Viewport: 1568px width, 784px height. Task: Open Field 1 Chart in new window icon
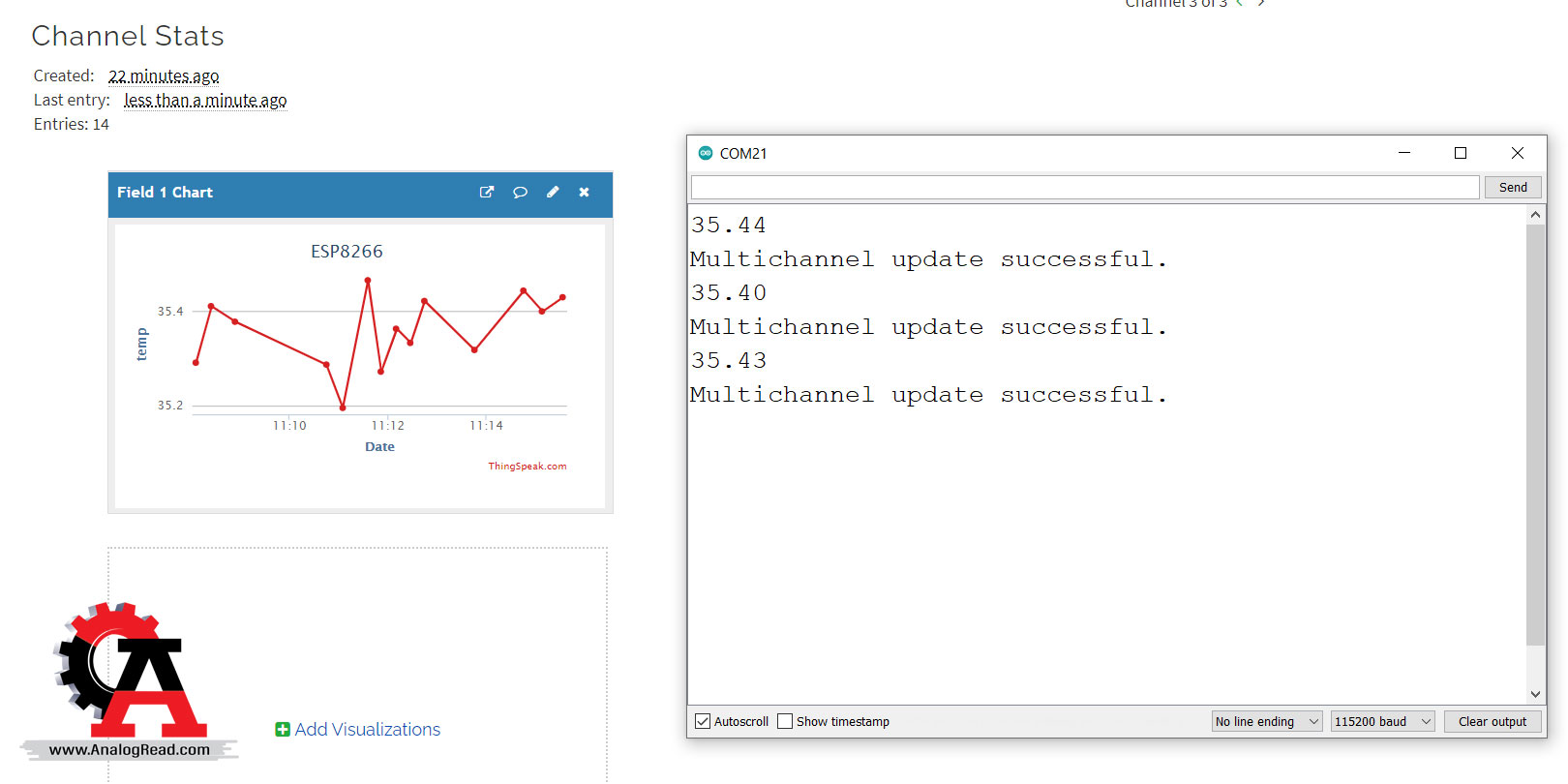point(487,192)
